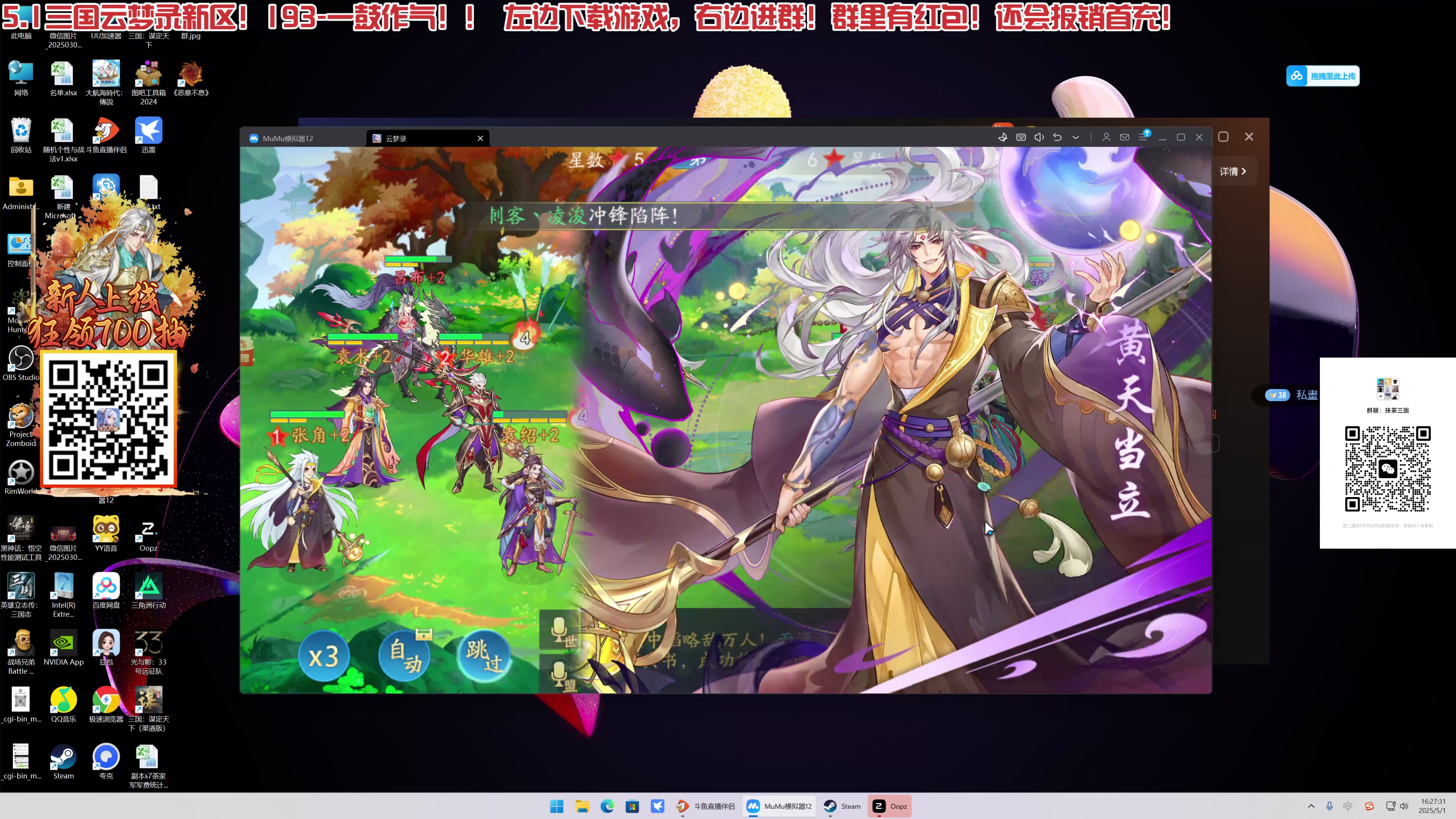
Task: Open the MuMu user account icon
Action: pyautogui.click(x=1106, y=137)
